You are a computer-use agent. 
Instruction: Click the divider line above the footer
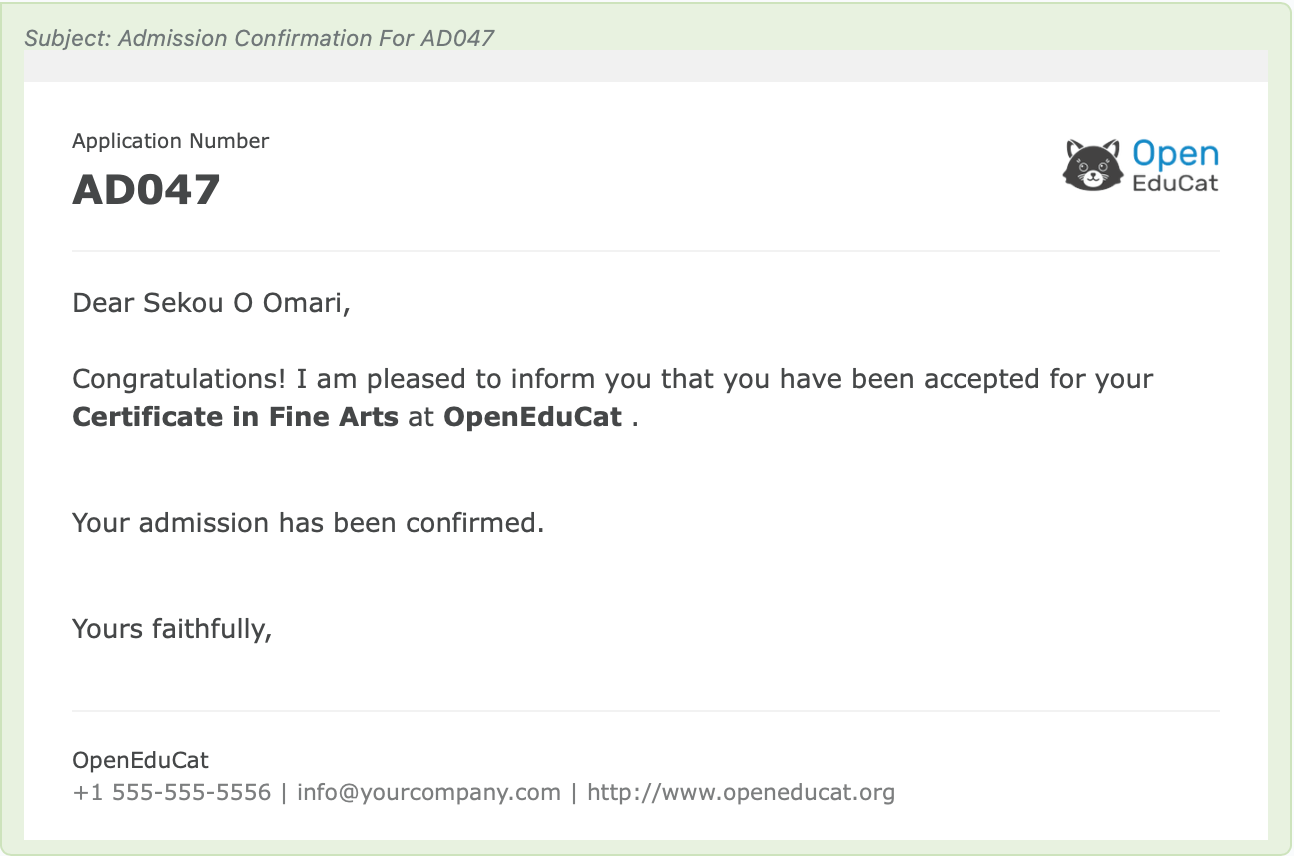646,711
